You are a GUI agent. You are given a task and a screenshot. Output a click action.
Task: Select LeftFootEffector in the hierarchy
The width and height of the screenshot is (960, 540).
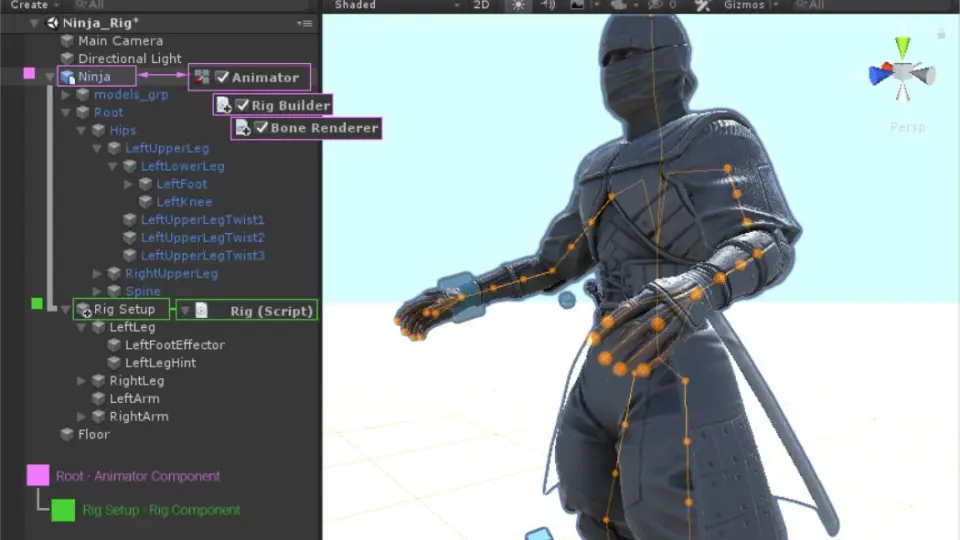pos(174,345)
